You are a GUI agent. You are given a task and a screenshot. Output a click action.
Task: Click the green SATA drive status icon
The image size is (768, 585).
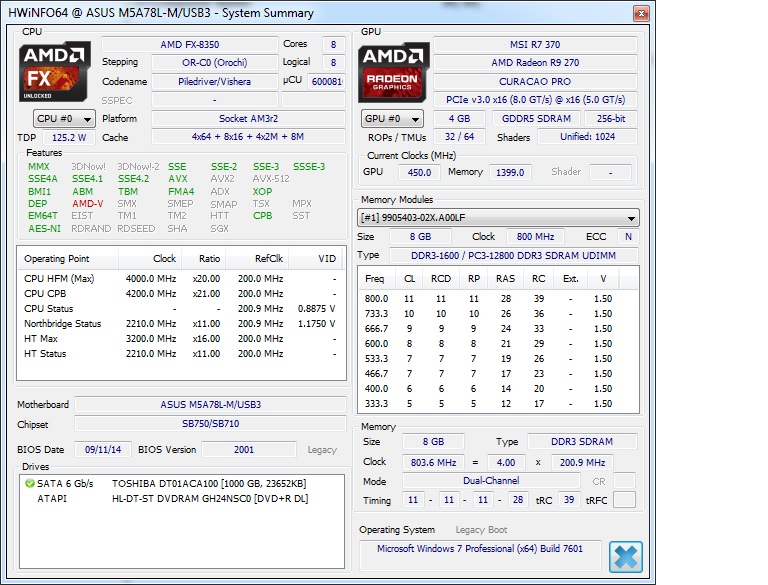[x=29, y=484]
